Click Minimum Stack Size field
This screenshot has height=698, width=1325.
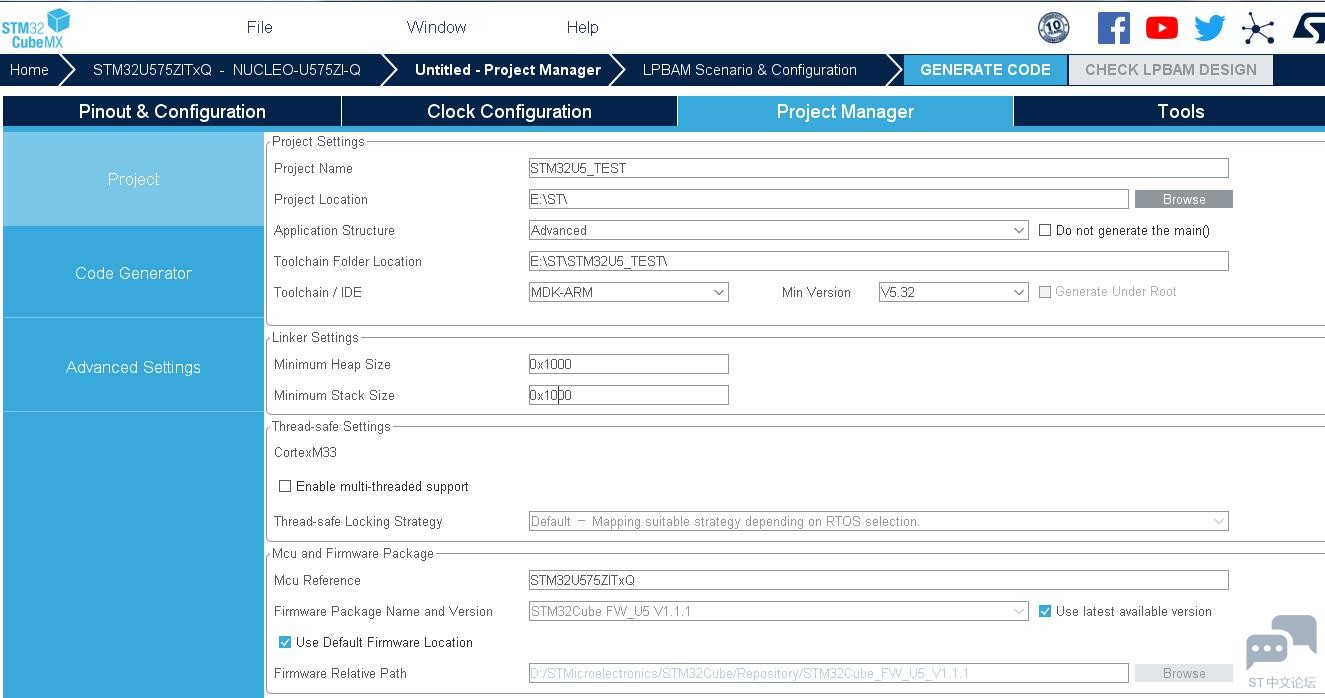tap(628, 395)
